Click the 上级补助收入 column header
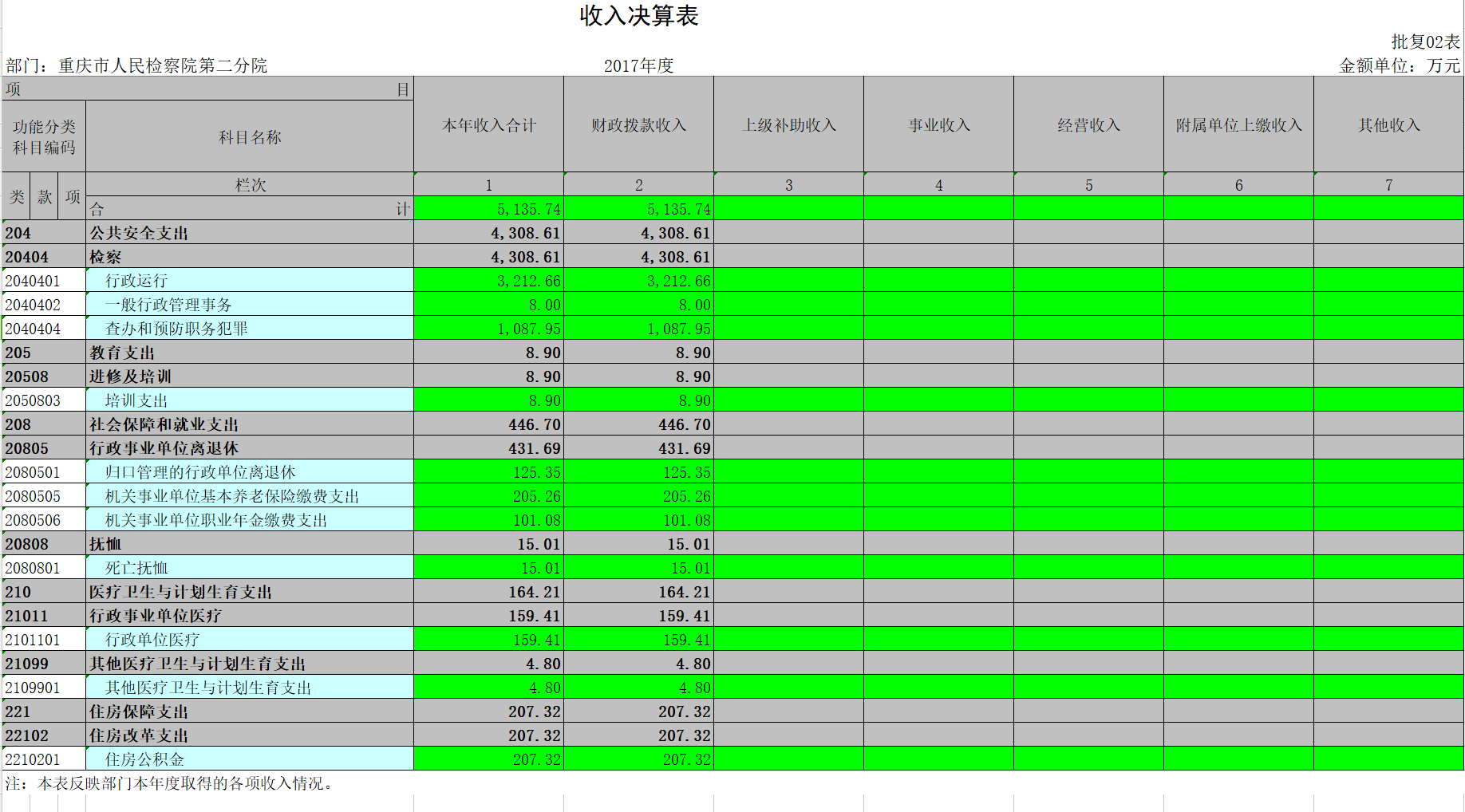Viewport: 1465px width, 812px height. (788, 125)
